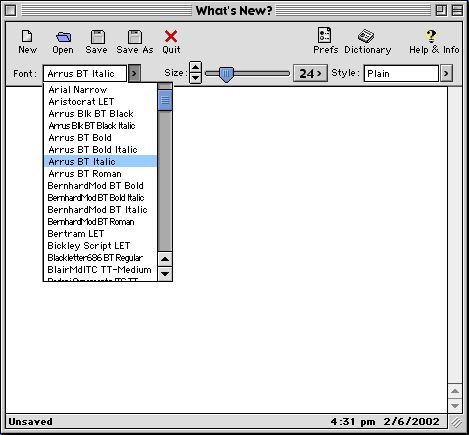Image resolution: width=469 pixels, height=435 pixels.
Task: Click the font list scrollbar thumb
Action: [165, 100]
